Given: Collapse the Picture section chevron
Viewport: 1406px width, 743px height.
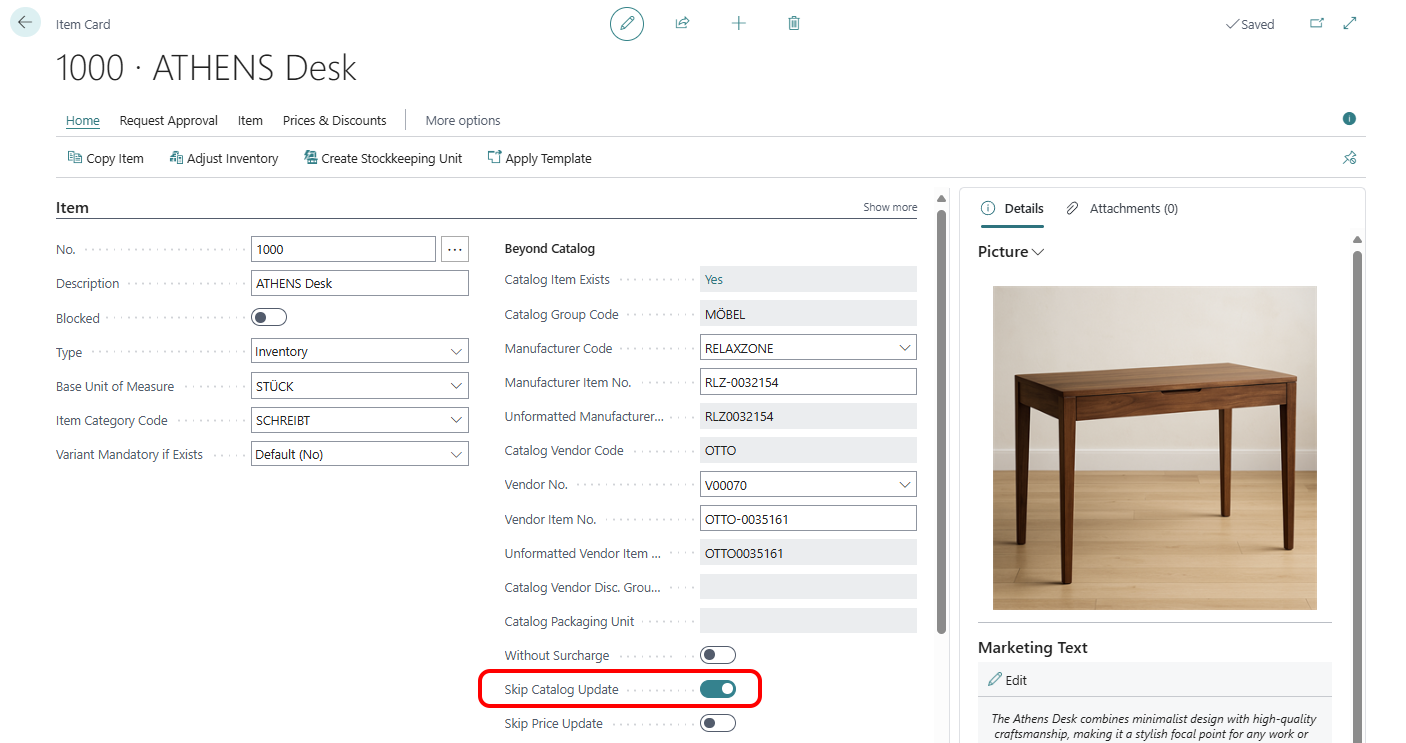Looking at the screenshot, I should point(1038,252).
